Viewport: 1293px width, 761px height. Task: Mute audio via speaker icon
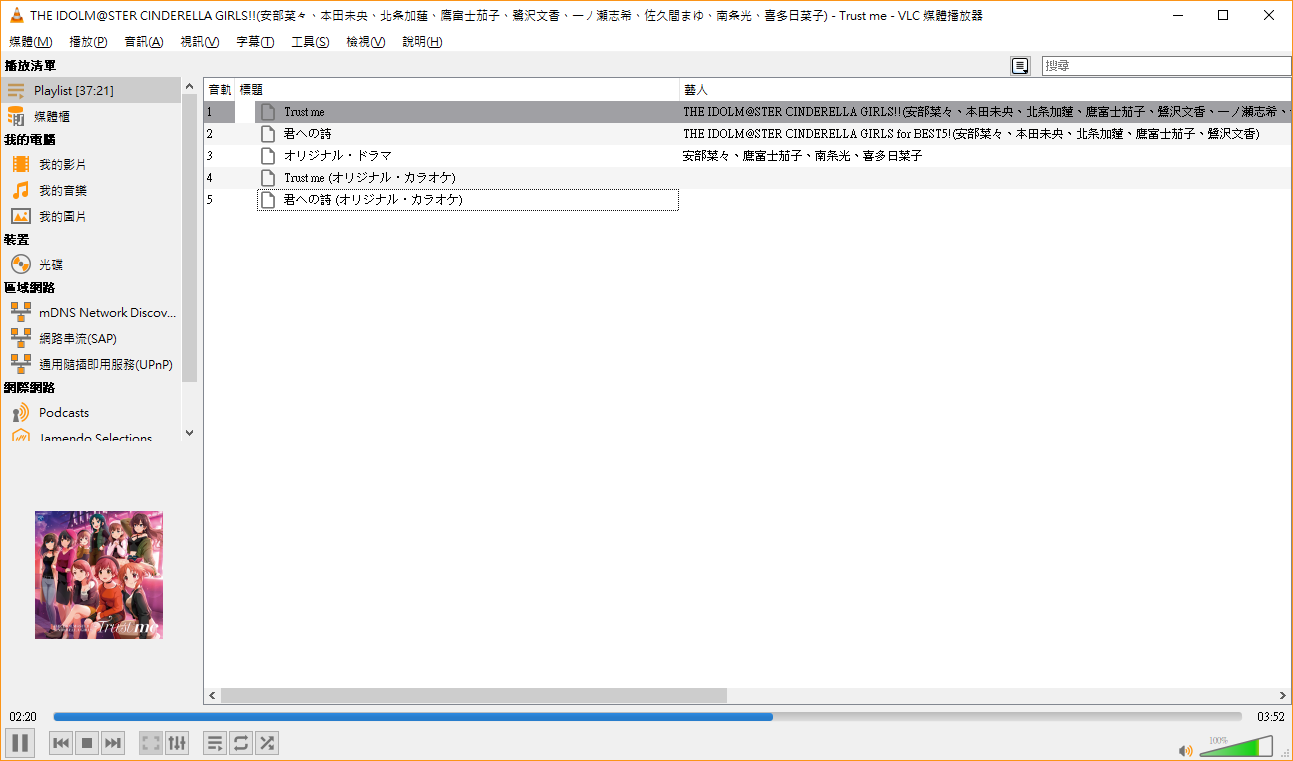(x=1185, y=750)
